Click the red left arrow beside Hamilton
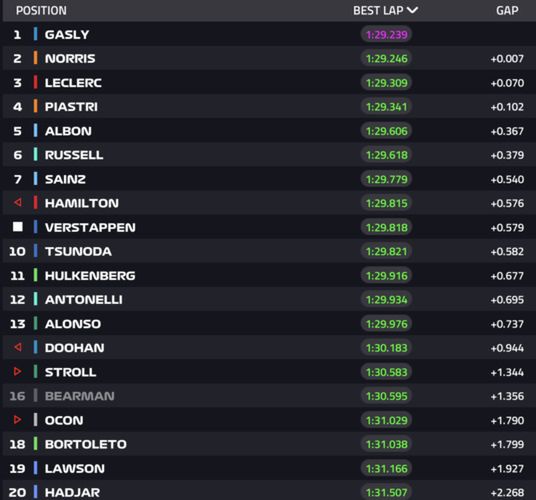This screenshot has width=536, height=500. point(18,202)
